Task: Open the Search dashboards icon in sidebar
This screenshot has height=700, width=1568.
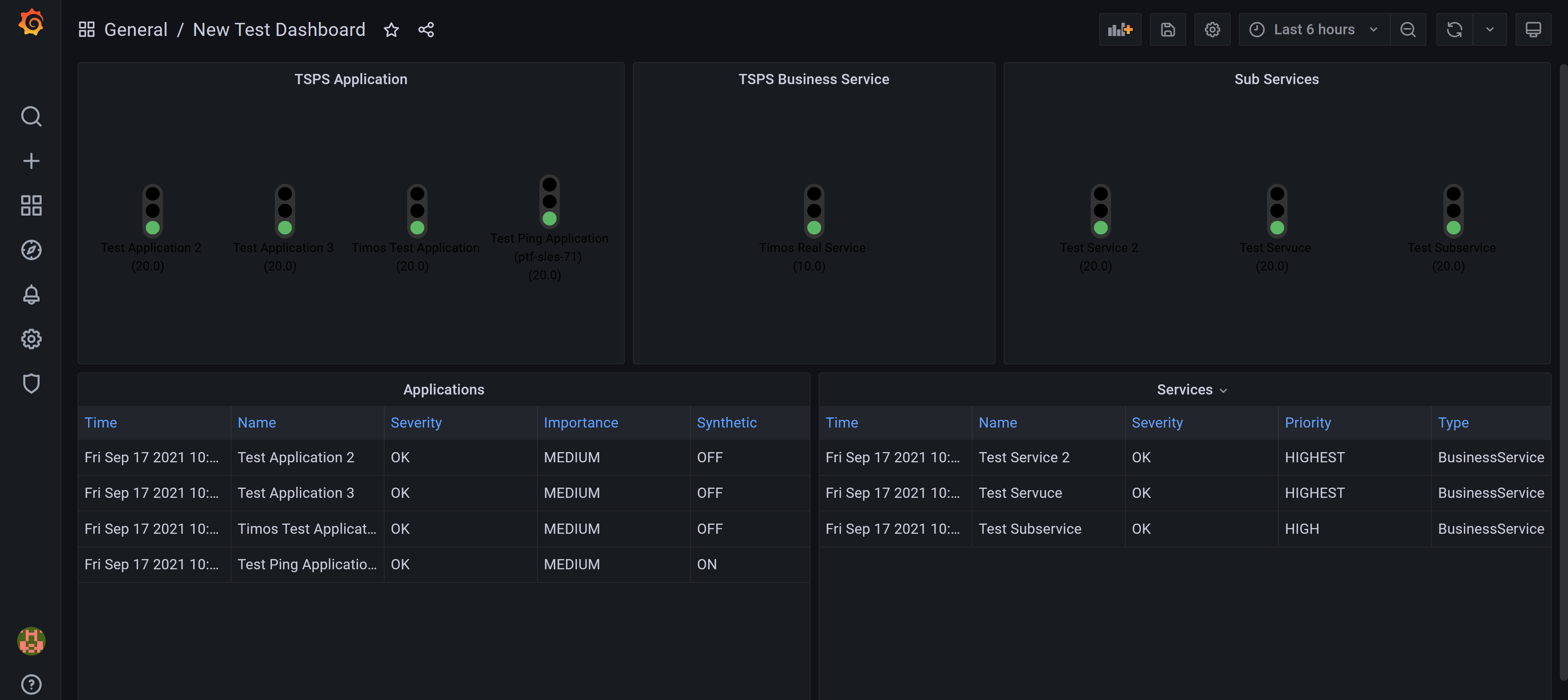Action: click(31, 116)
